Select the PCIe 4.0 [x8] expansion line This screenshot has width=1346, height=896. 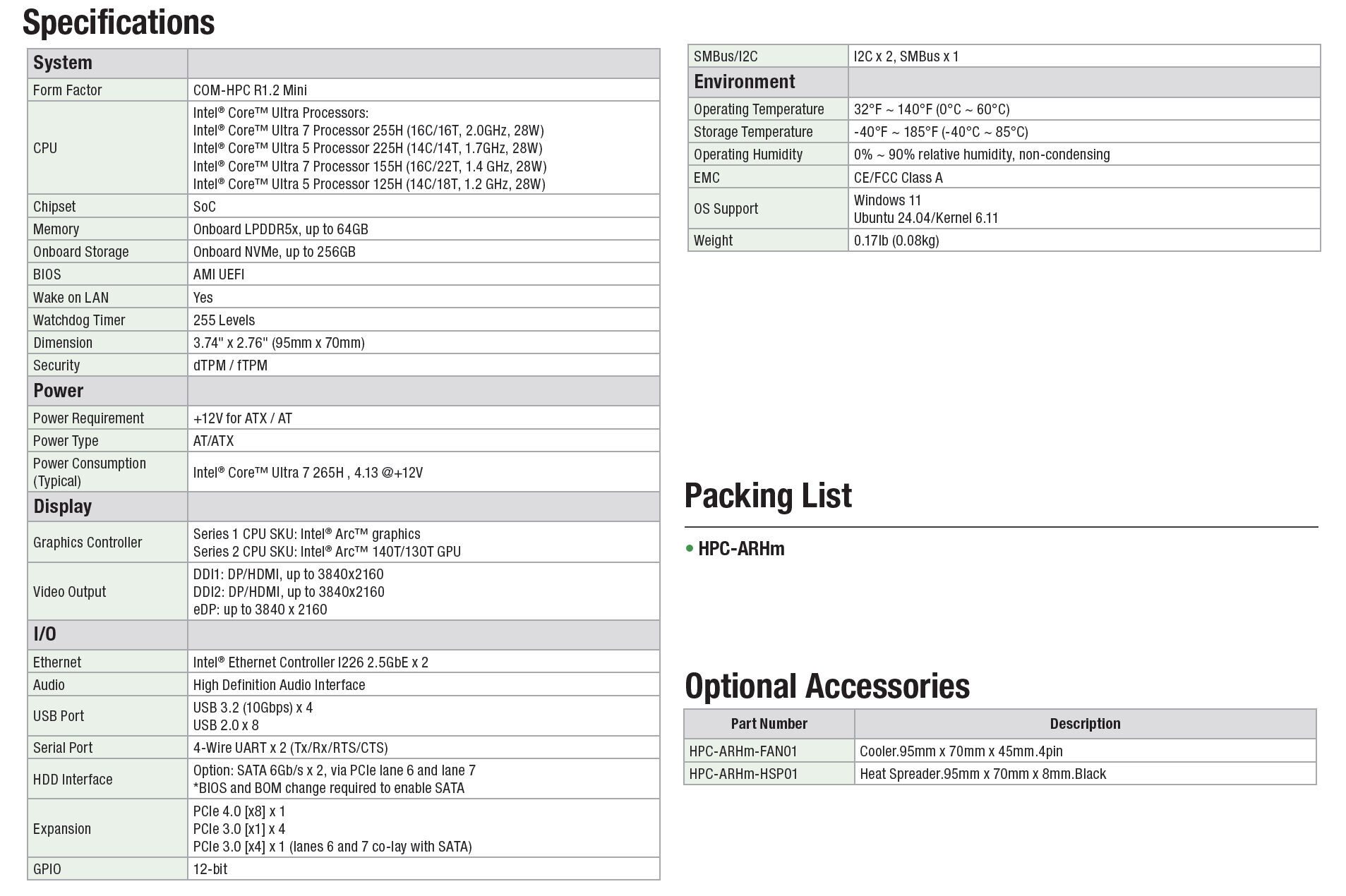point(239,811)
